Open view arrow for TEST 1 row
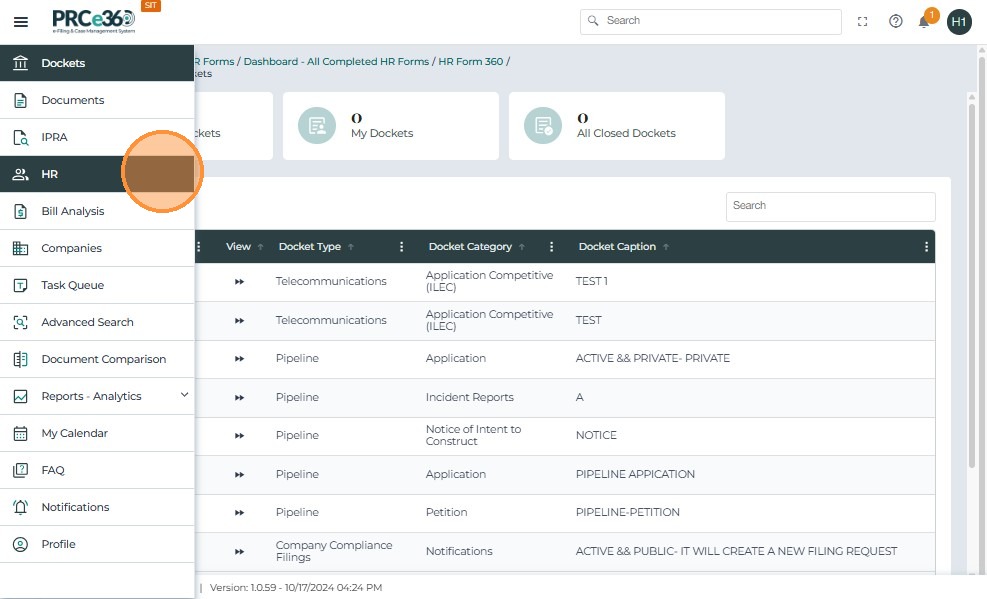The image size is (987, 599). tap(239, 282)
